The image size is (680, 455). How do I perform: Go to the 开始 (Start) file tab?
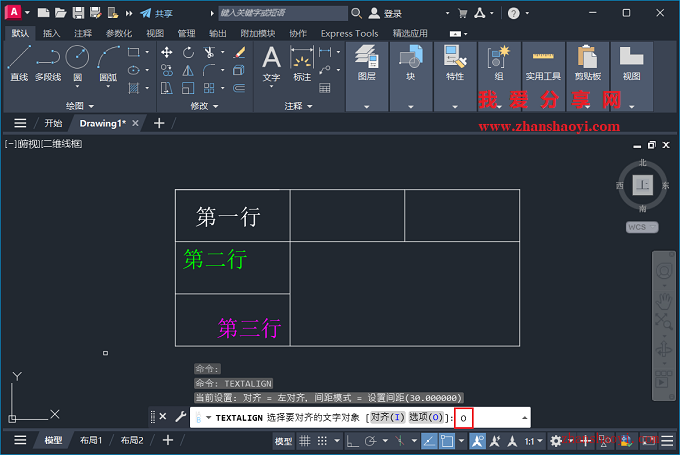pyautogui.click(x=53, y=123)
